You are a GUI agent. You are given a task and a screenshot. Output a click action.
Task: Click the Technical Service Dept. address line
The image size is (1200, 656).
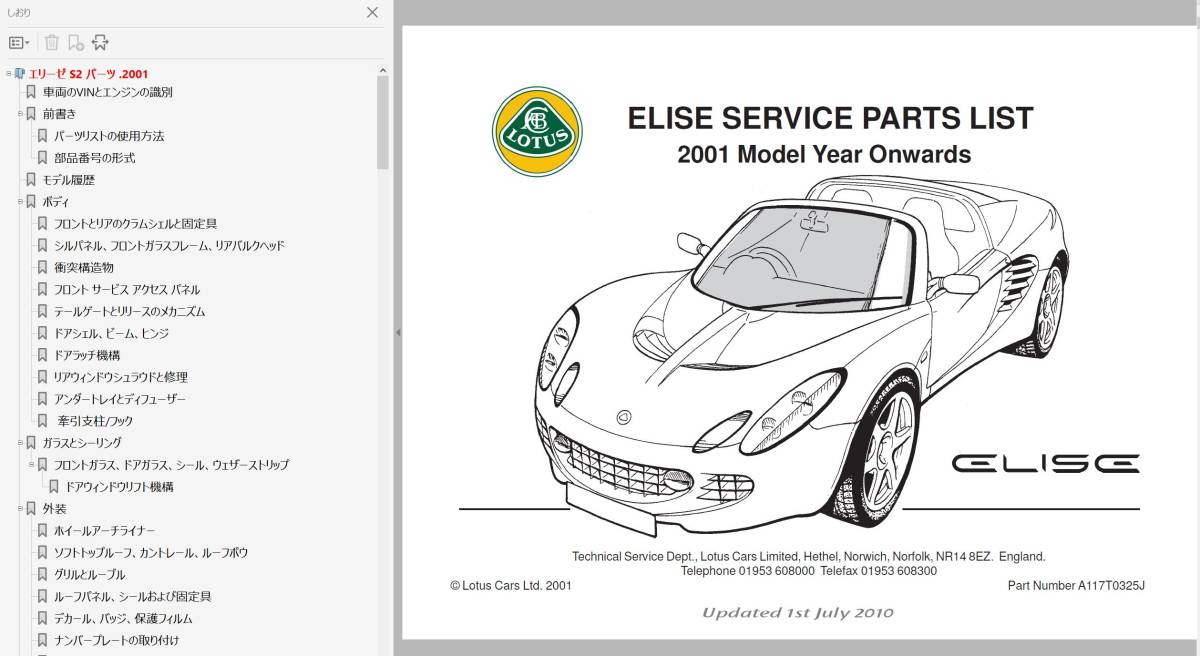pos(808,557)
